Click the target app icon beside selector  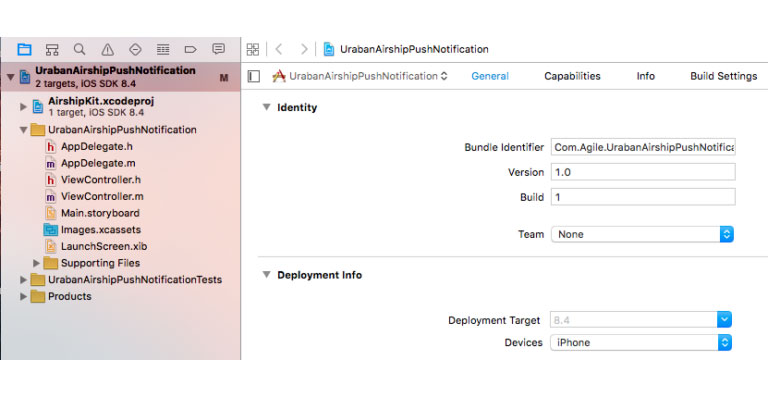279,76
